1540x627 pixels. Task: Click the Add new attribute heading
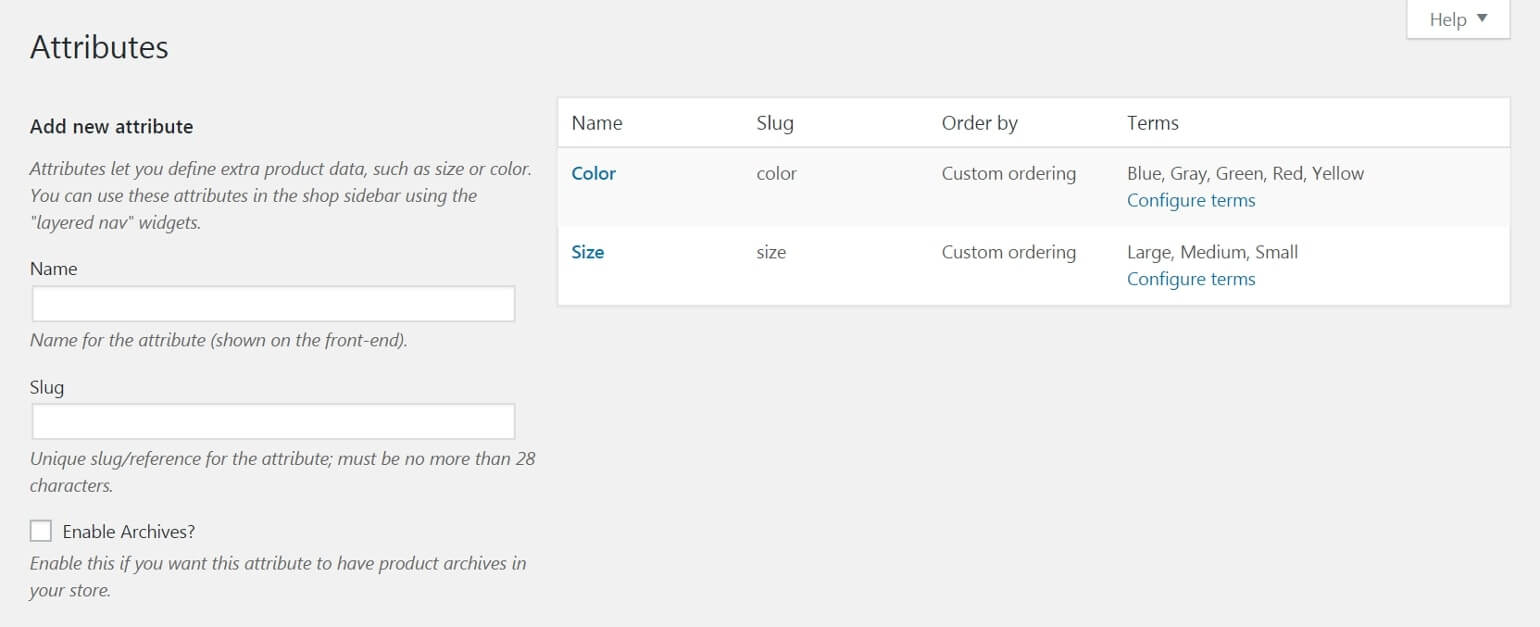[x=110, y=126]
